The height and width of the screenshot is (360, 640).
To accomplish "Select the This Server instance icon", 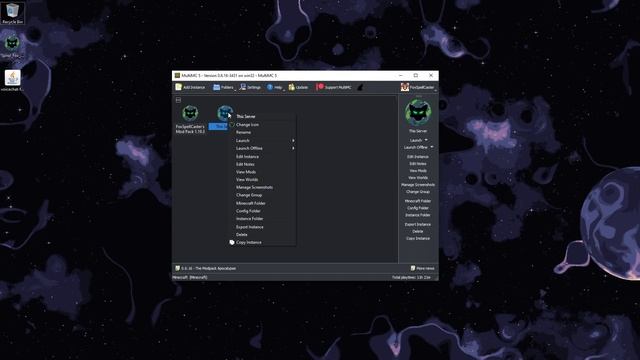I will coord(224,113).
